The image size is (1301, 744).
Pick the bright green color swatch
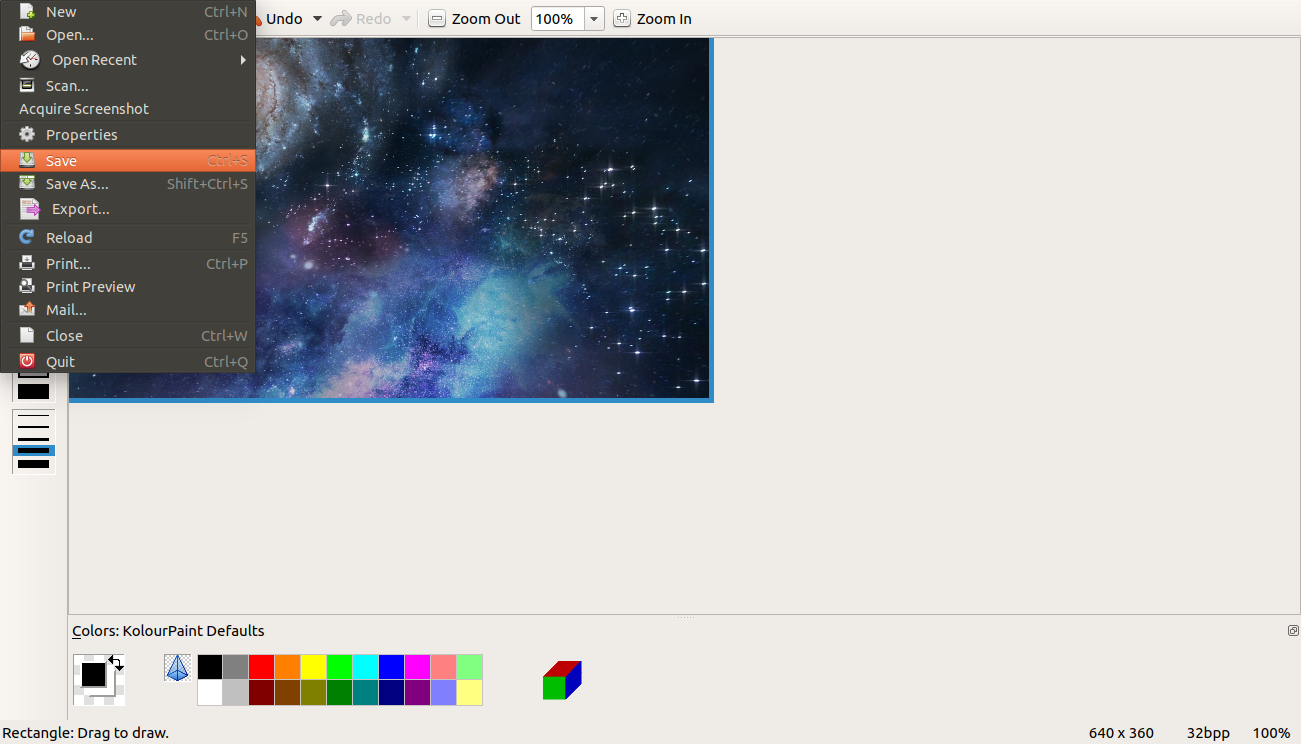[x=340, y=667]
